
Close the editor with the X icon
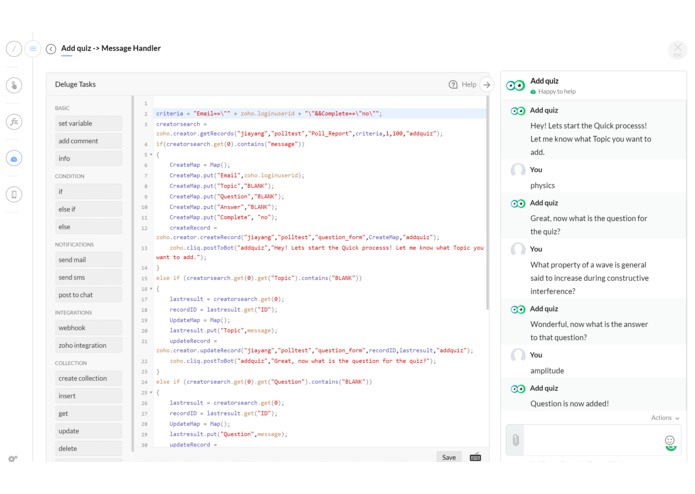click(677, 49)
